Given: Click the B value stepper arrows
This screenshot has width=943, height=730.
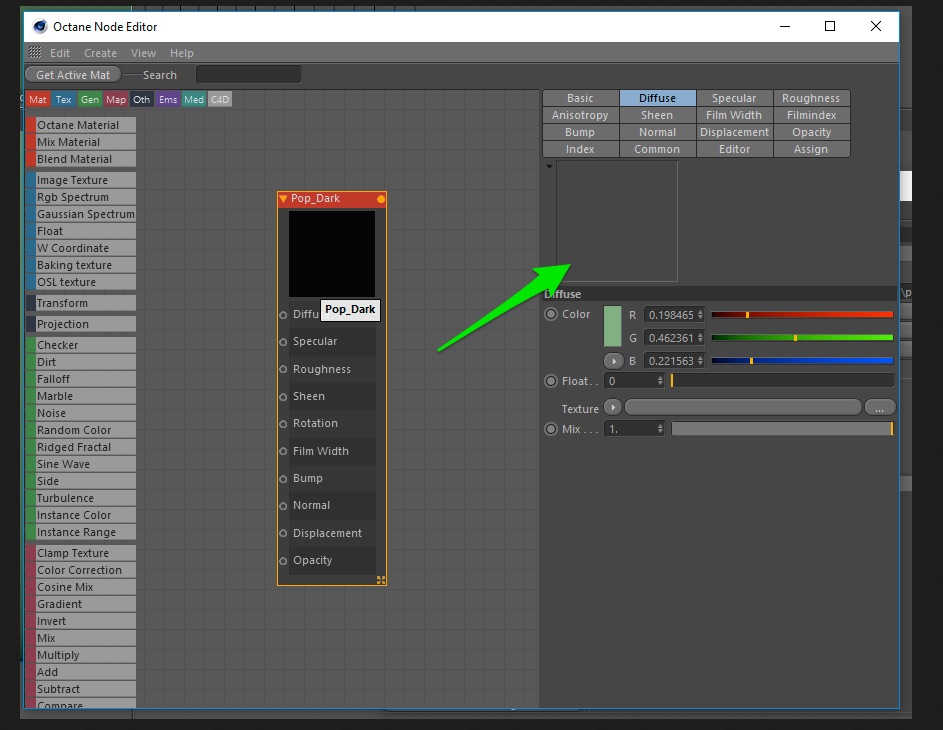Looking at the screenshot, I should click(700, 361).
